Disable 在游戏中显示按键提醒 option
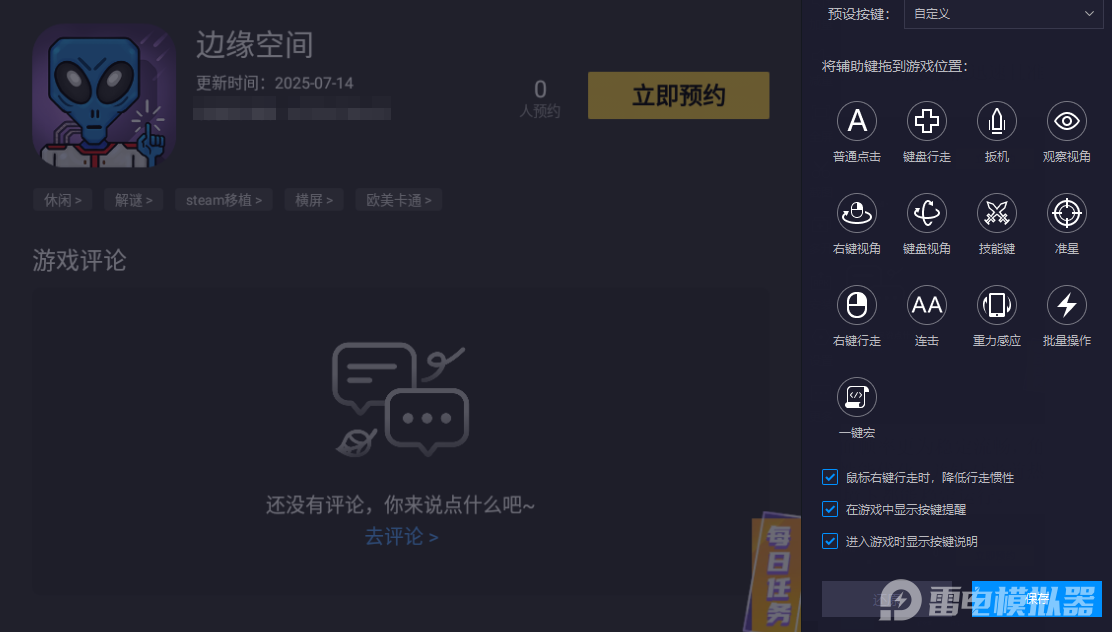Screen dimensions: 1112x632 (x=829, y=509)
